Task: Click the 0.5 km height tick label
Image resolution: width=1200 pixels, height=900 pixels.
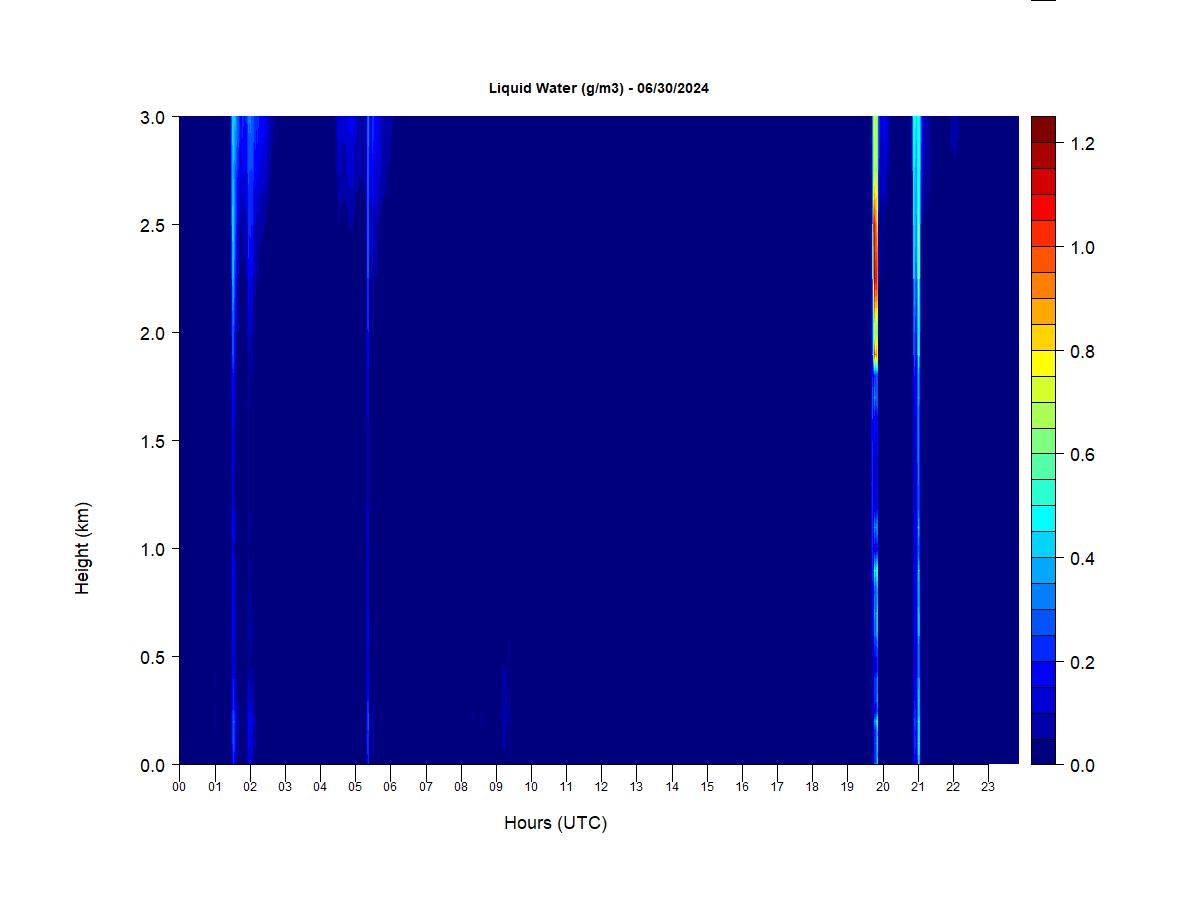Action: [152, 657]
